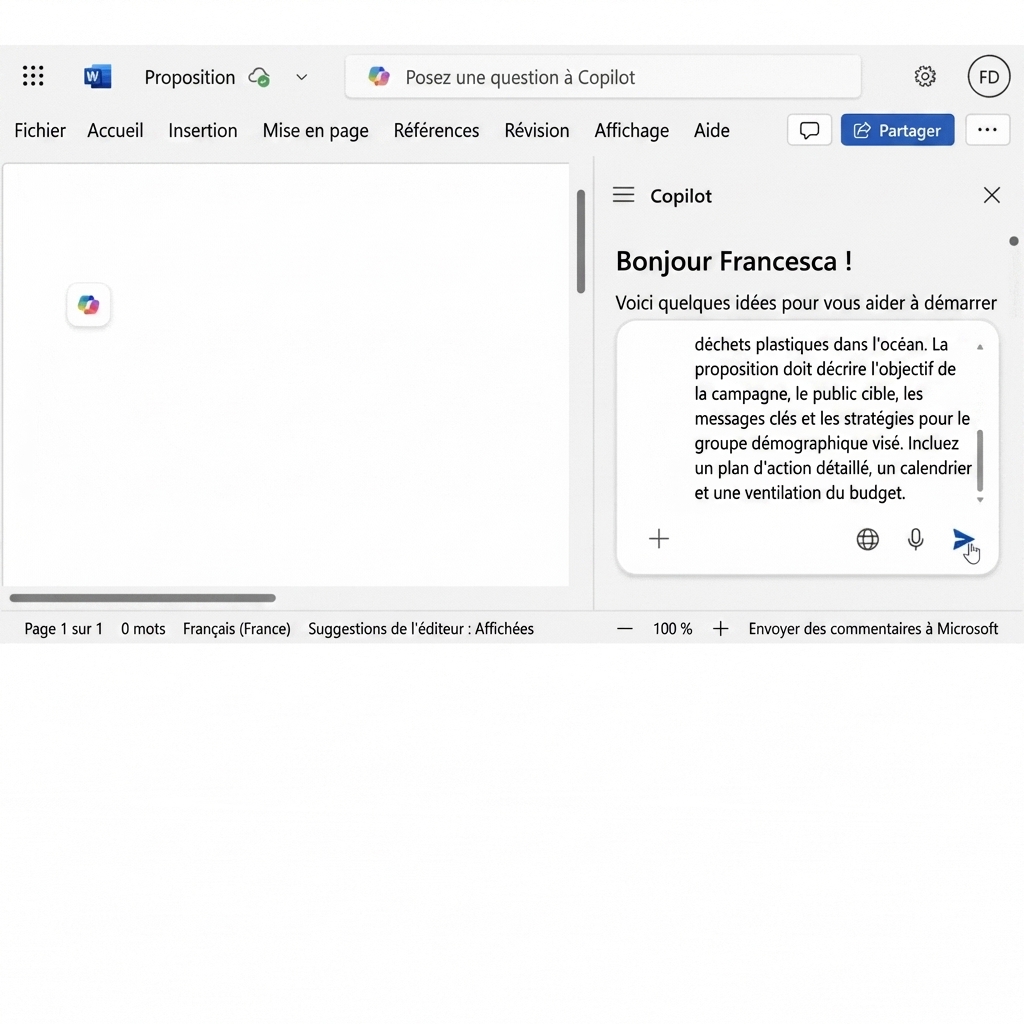This screenshot has height=1024, width=1024.
Task: Click the Word application icon
Action: point(97,76)
